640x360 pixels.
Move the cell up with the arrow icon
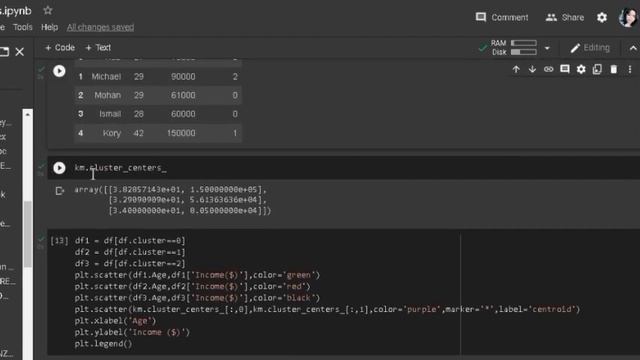coord(516,69)
